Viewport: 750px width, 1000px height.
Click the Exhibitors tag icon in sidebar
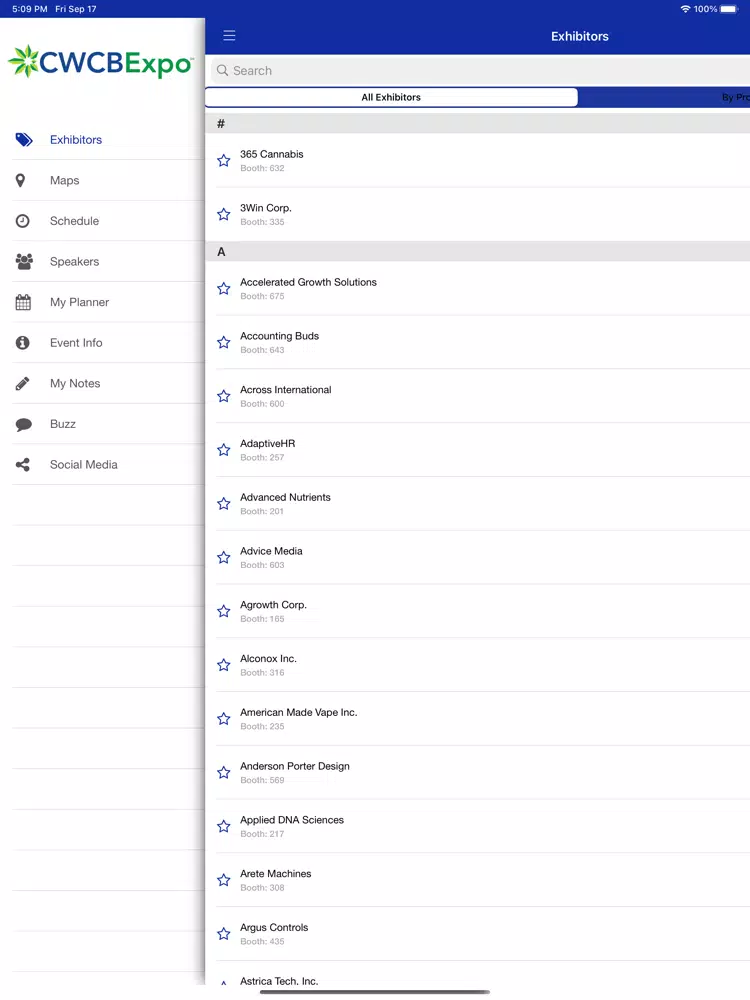24,140
